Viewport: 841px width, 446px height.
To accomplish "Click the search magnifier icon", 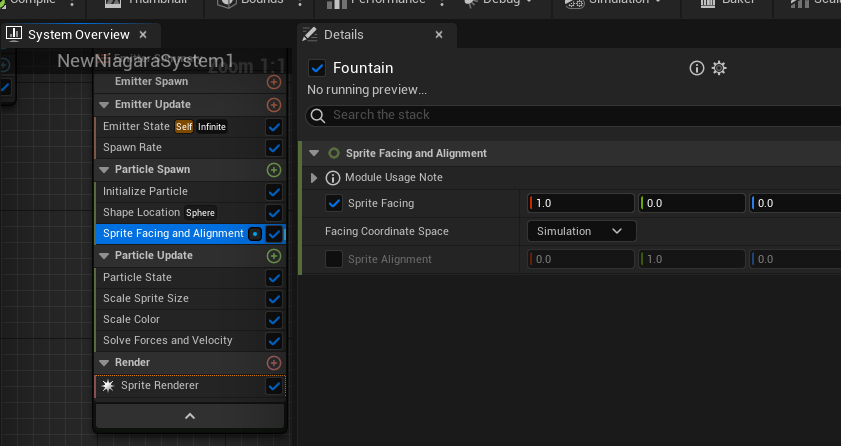I will pyautogui.click(x=318, y=115).
